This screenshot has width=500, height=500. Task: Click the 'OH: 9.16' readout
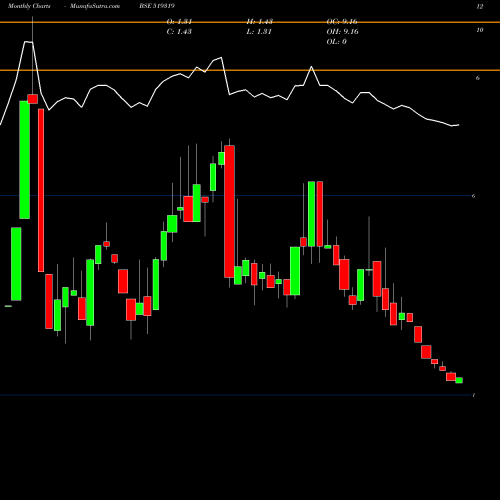(342, 32)
